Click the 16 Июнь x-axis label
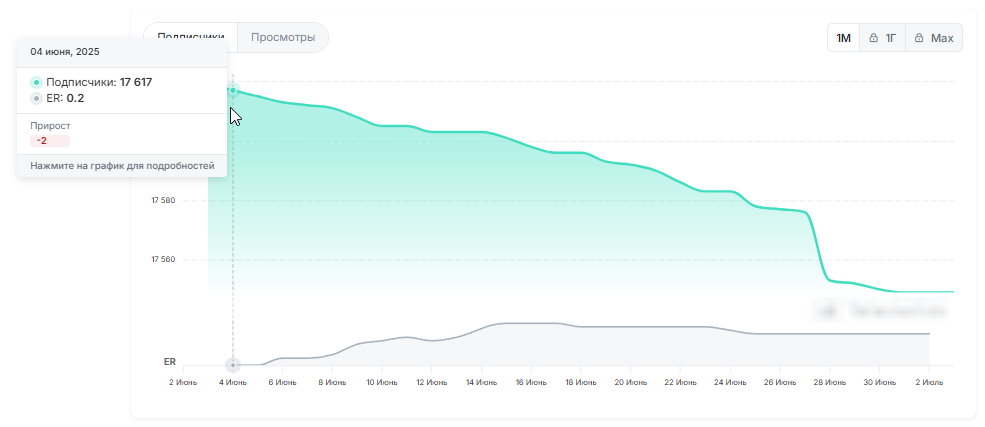 pyautogui.click(x=531, y=382)
